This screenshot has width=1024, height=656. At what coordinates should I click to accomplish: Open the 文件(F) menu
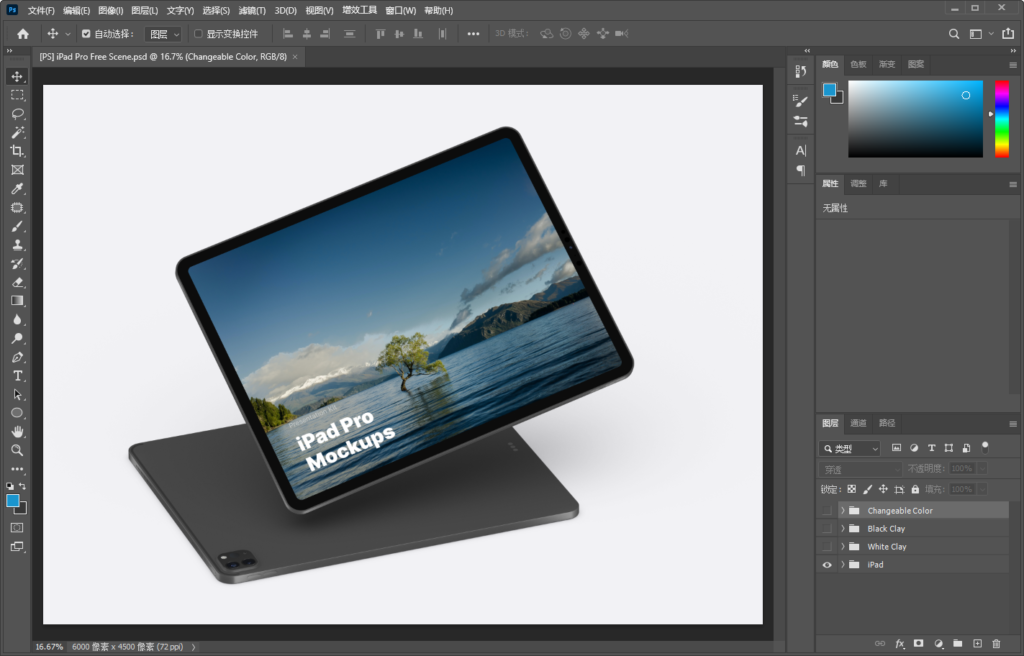(x=41, y=10)
